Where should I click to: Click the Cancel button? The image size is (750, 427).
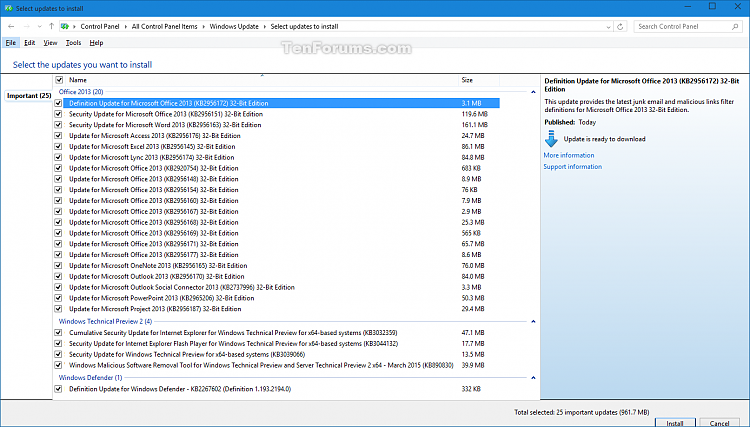pyautogui.click(x=719, y=423)
